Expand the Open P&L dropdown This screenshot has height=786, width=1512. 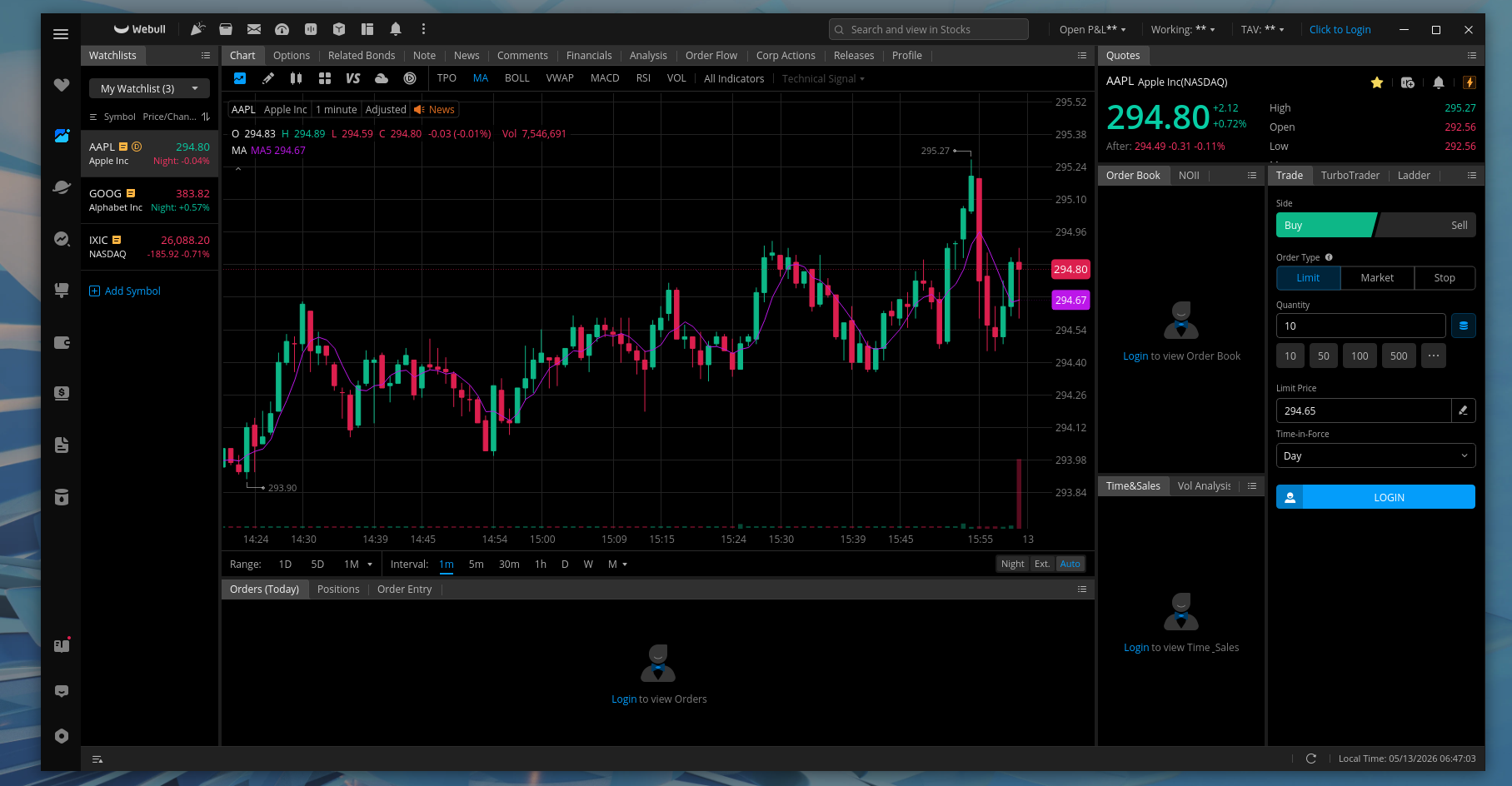tap(1092, 29)
